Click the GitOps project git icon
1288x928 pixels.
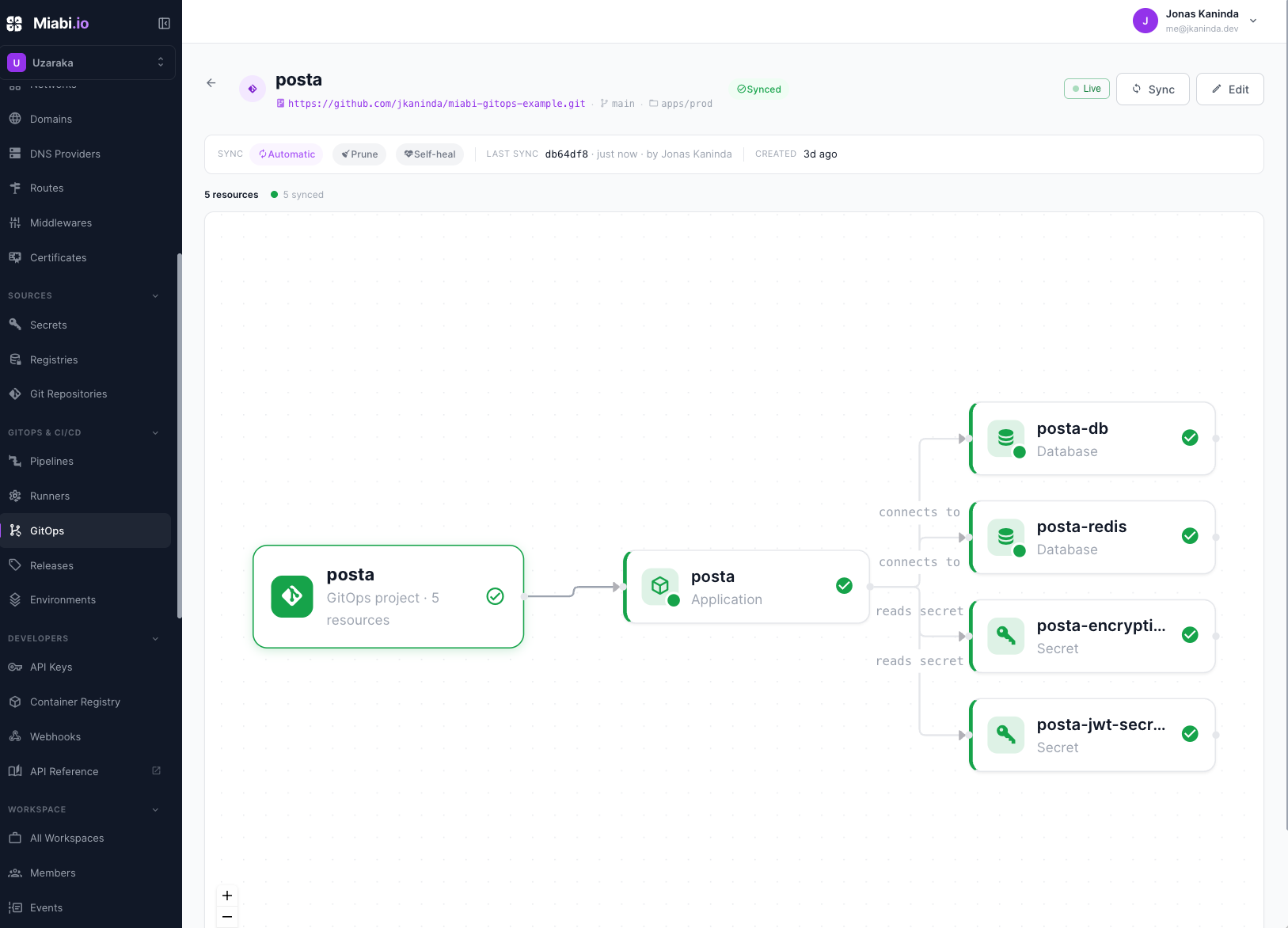(x=292, y=596)
